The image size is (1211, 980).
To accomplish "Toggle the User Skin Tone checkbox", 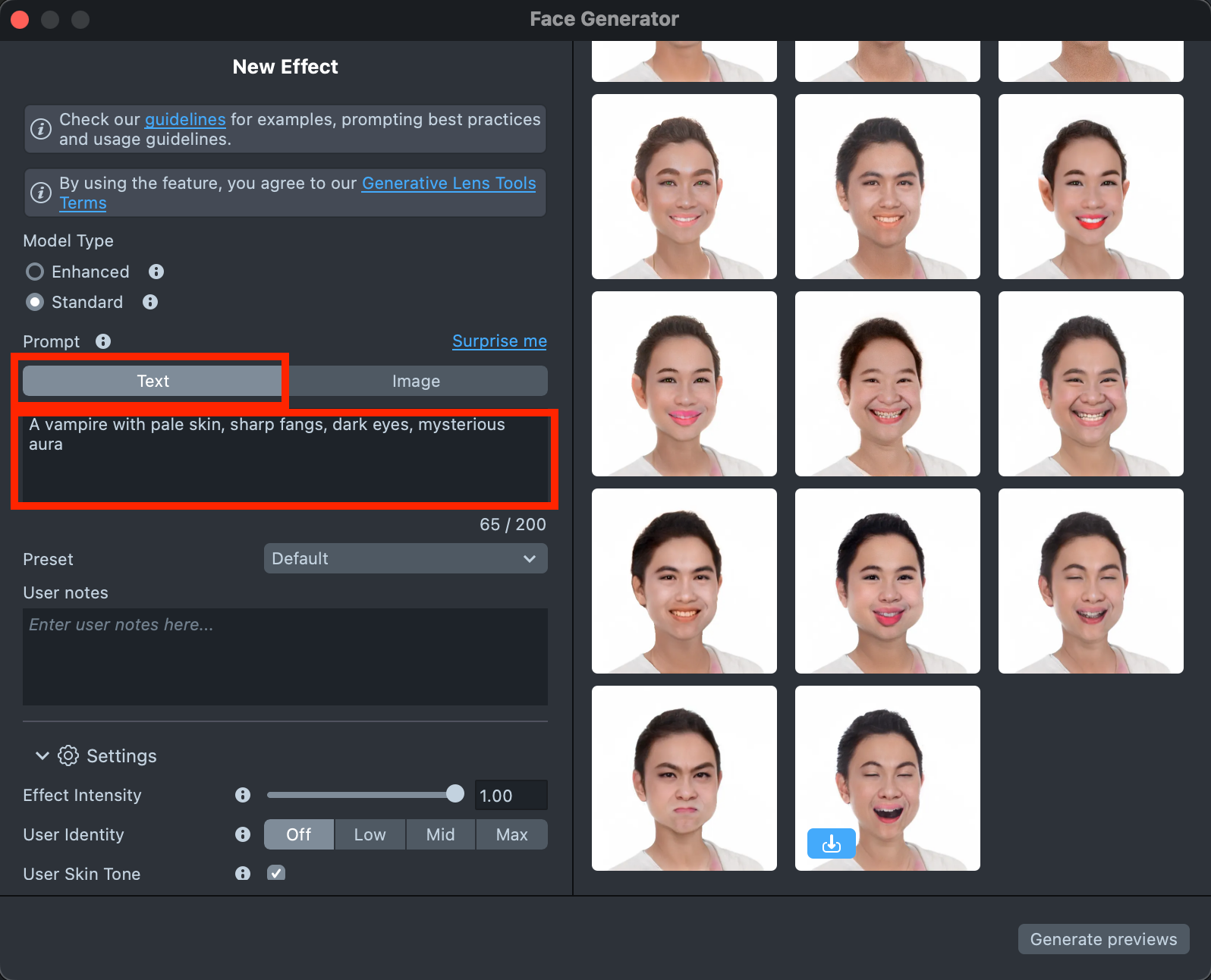I will [x=276, y=873].
